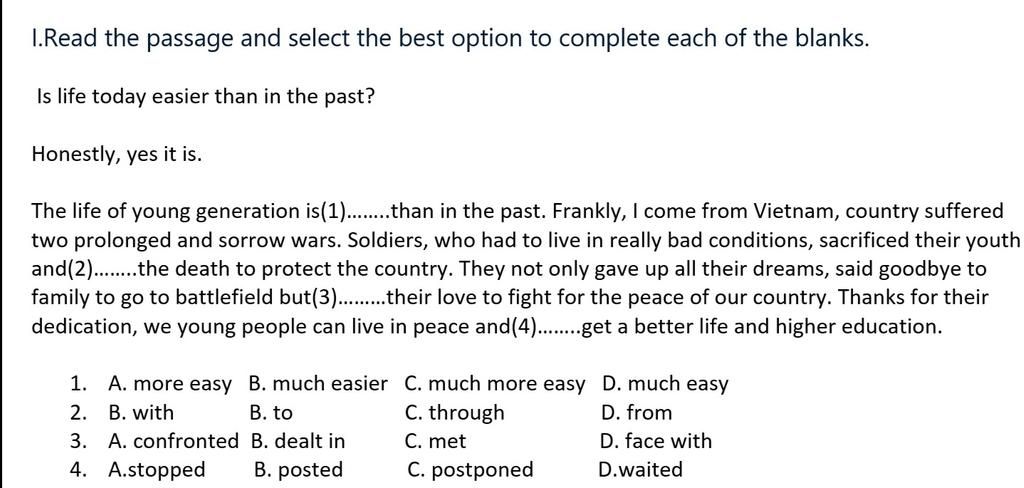Select answer C. met

coord(436,442)
